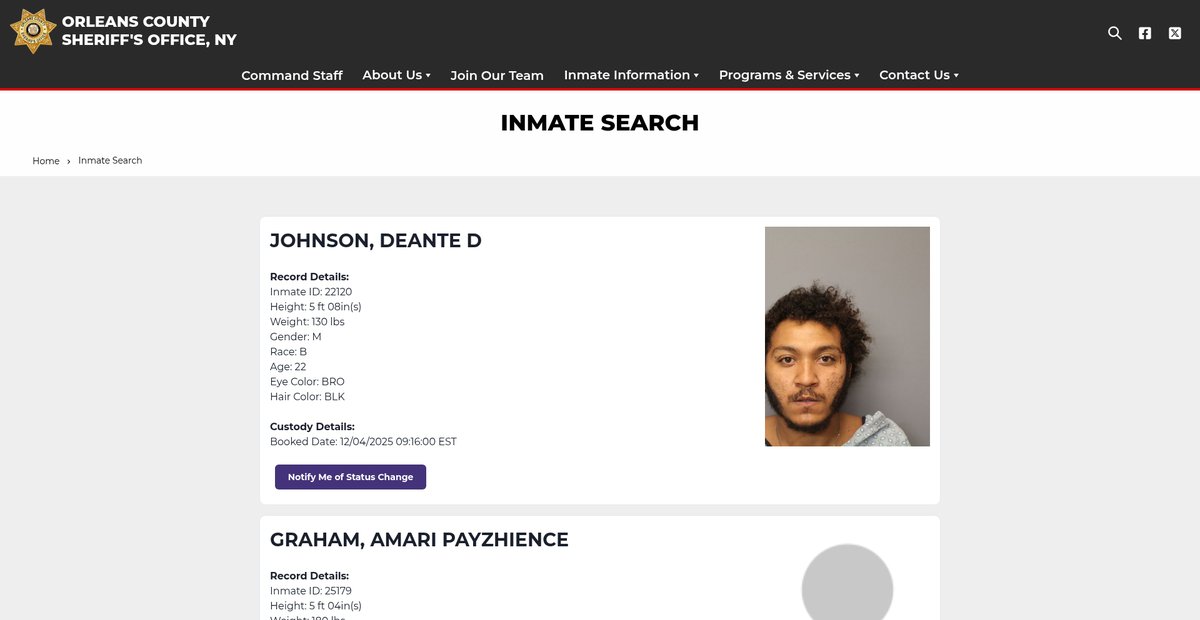Expand the Inmate Information dropdown
The width and height of the screenshot is (1200, 620).
click(x=631, y=75)
